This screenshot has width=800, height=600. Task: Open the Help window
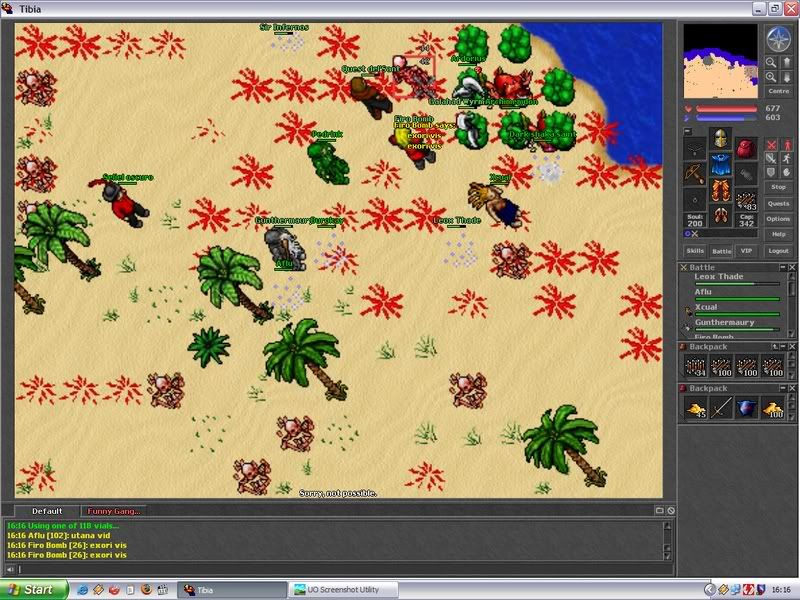pyautogui.click(x=779, y=234)
